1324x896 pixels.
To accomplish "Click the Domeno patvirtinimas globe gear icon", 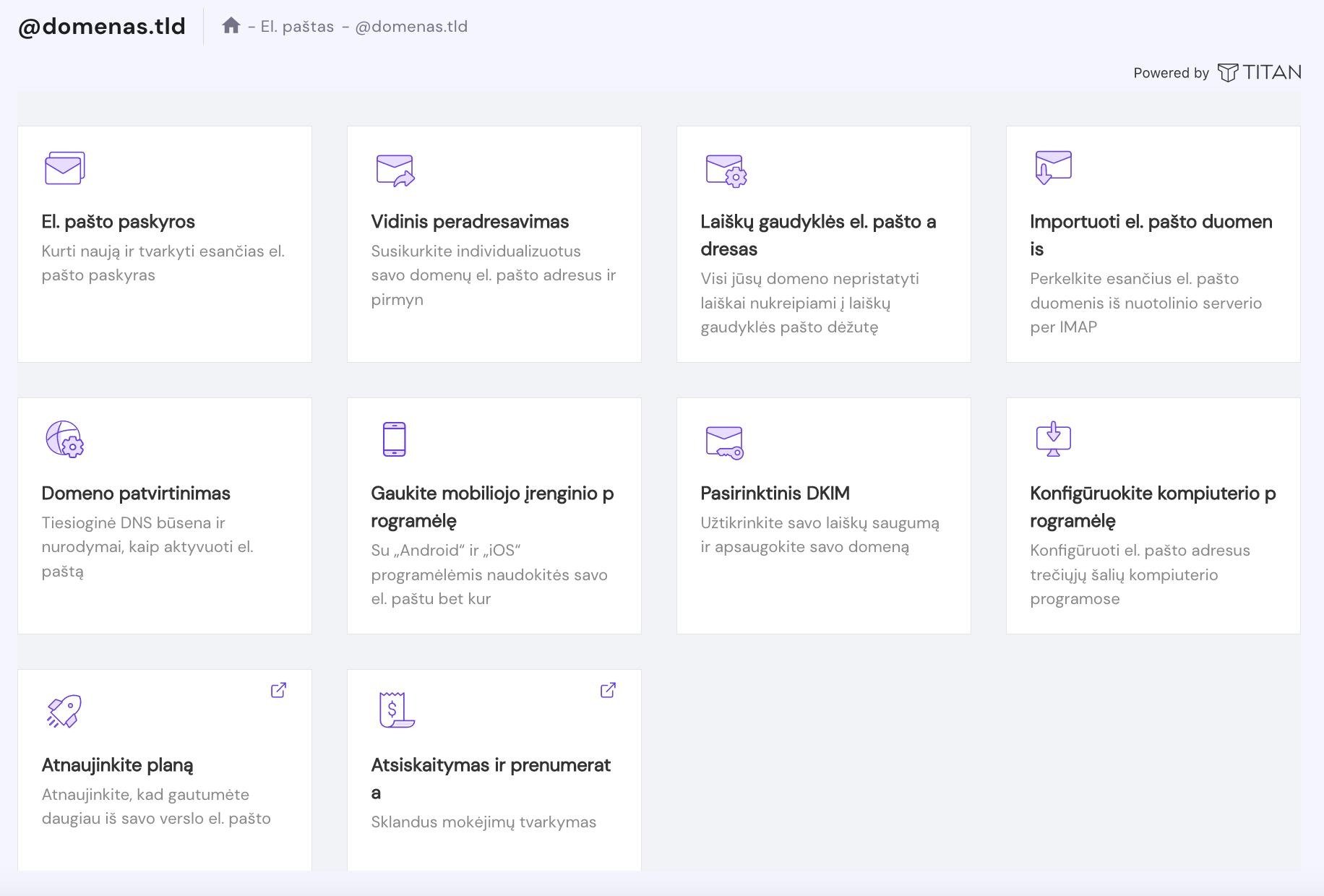I will point(64,439).
